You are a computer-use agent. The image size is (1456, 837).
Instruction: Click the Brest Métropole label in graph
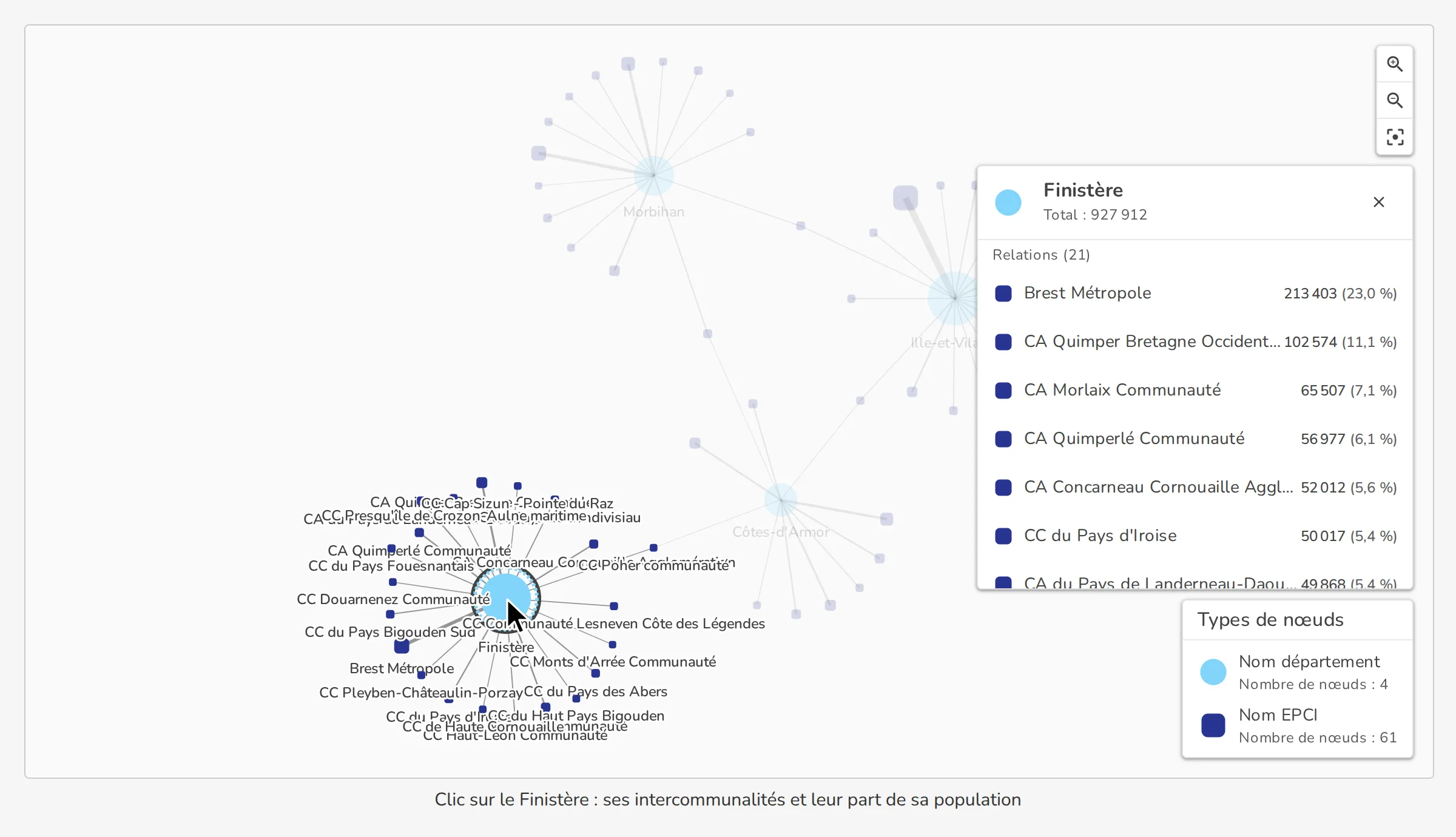point(402,668)
